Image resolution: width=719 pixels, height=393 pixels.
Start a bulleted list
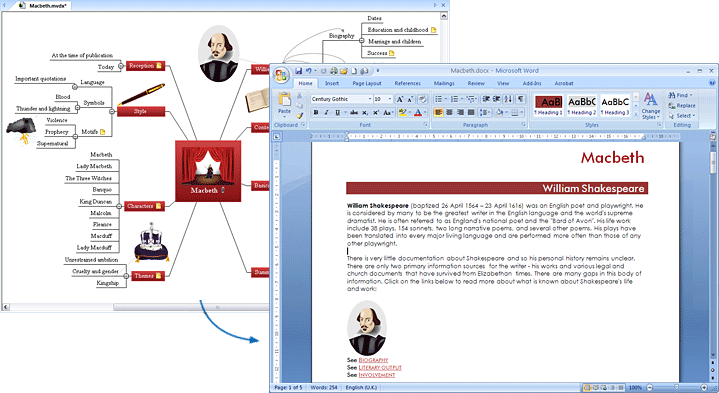439,99
